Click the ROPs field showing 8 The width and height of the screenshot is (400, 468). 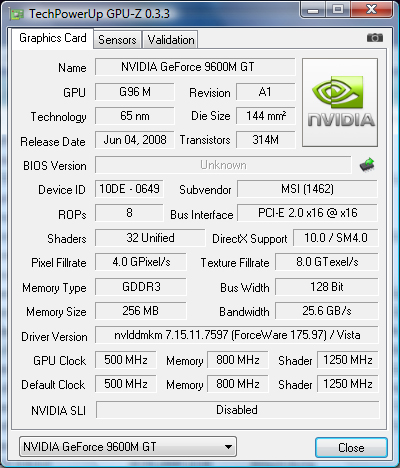click(129, 213)
